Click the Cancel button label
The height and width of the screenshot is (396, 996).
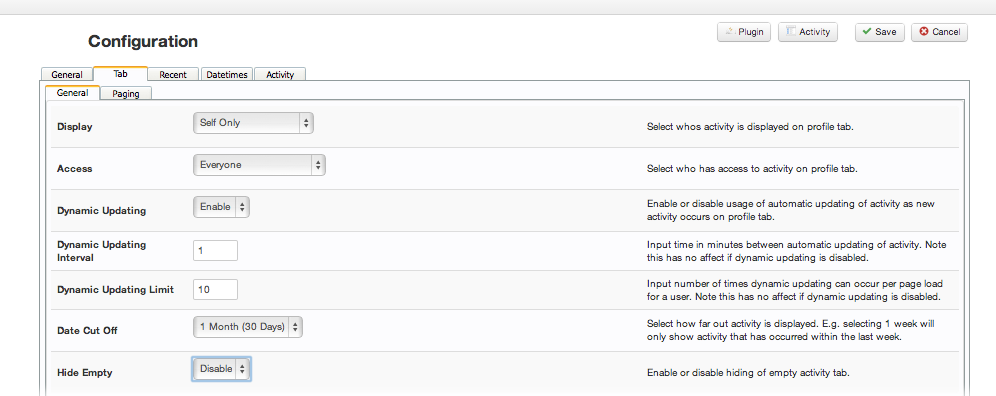click(946, 32)
